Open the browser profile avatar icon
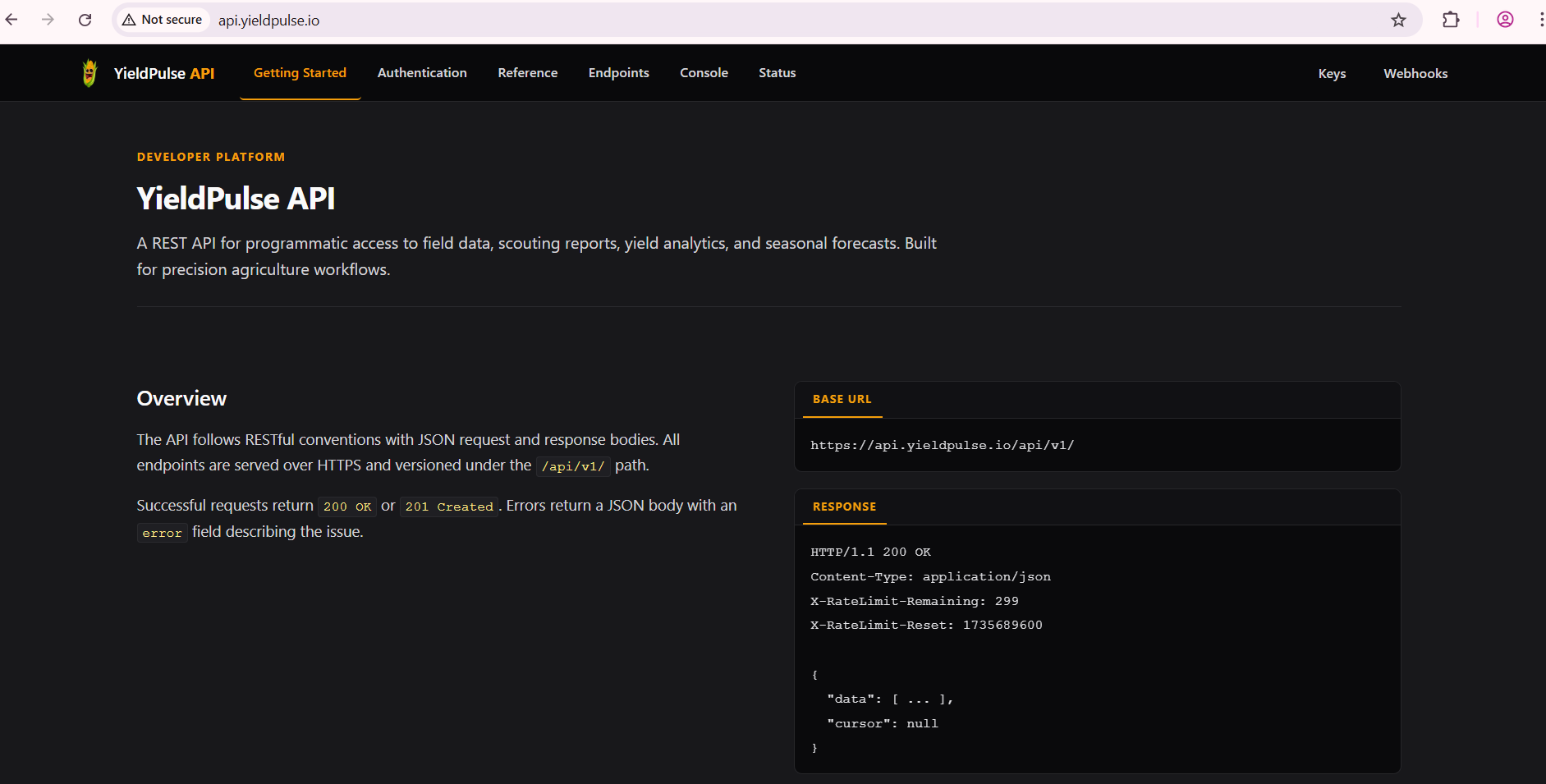The height and width of the screenshot is (784, 1546). [1505, 20]
